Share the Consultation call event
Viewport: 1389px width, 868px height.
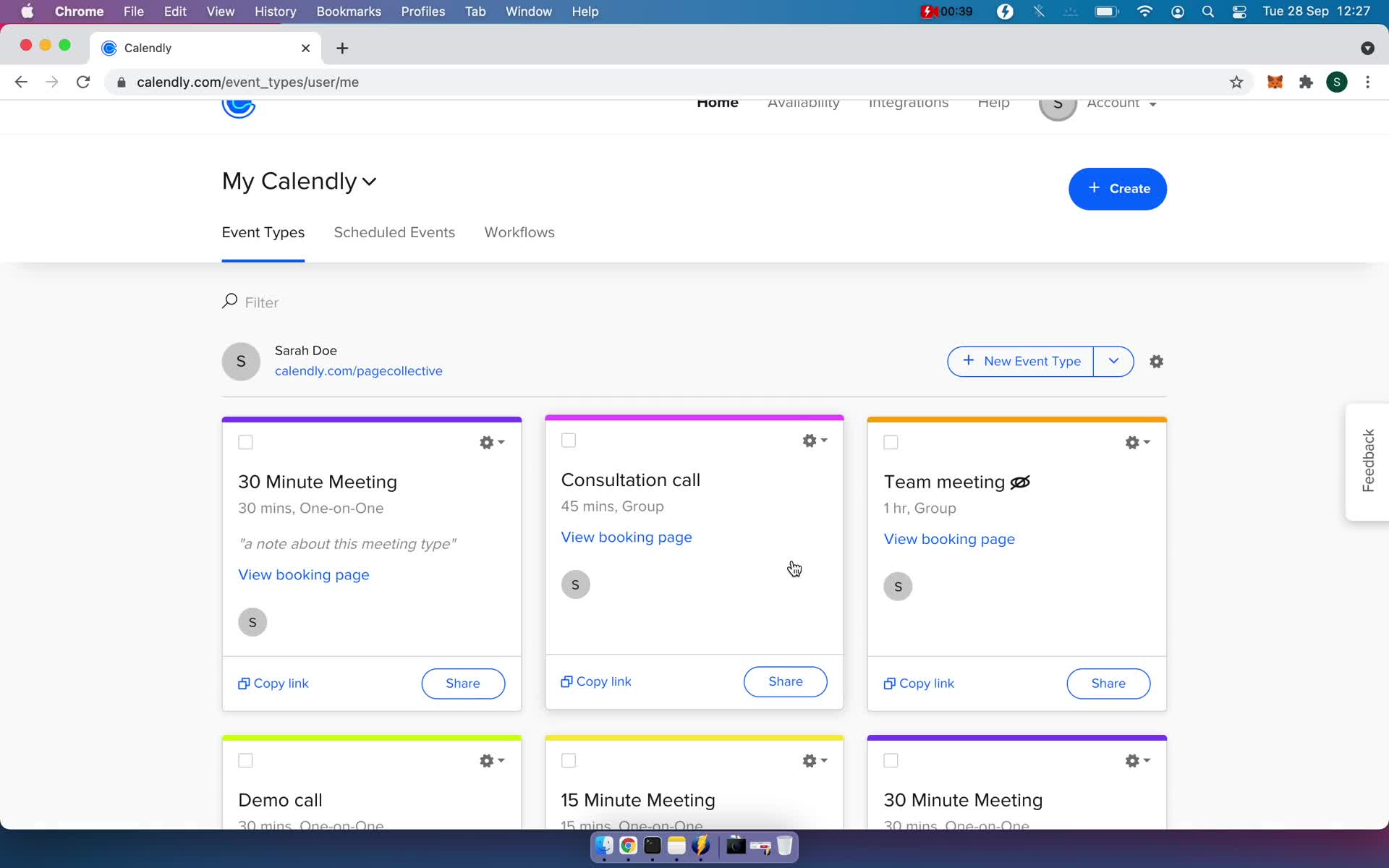(785, 681)
